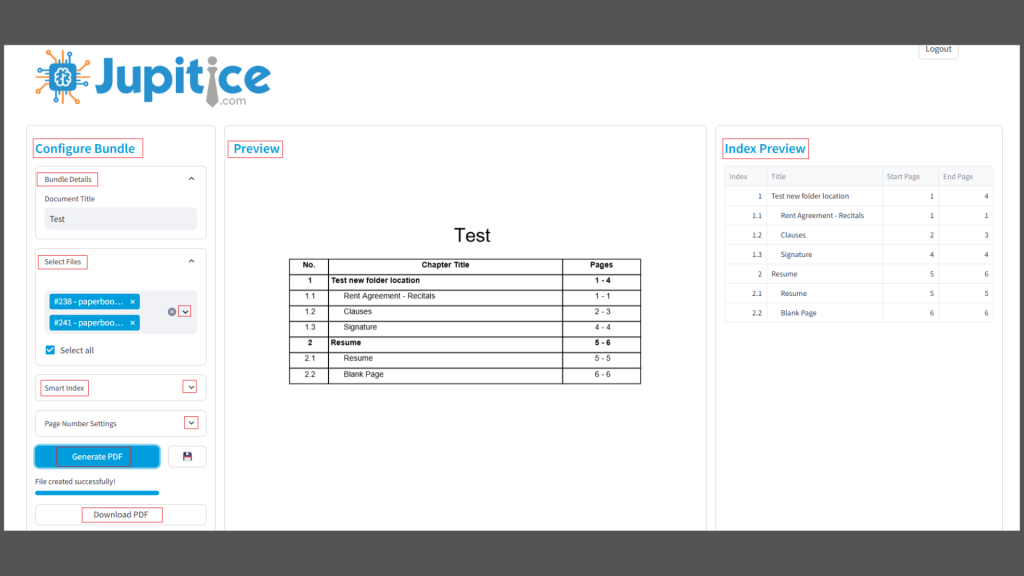Click index 2.1 'Resume' in Index Preview

pos(793,293)
